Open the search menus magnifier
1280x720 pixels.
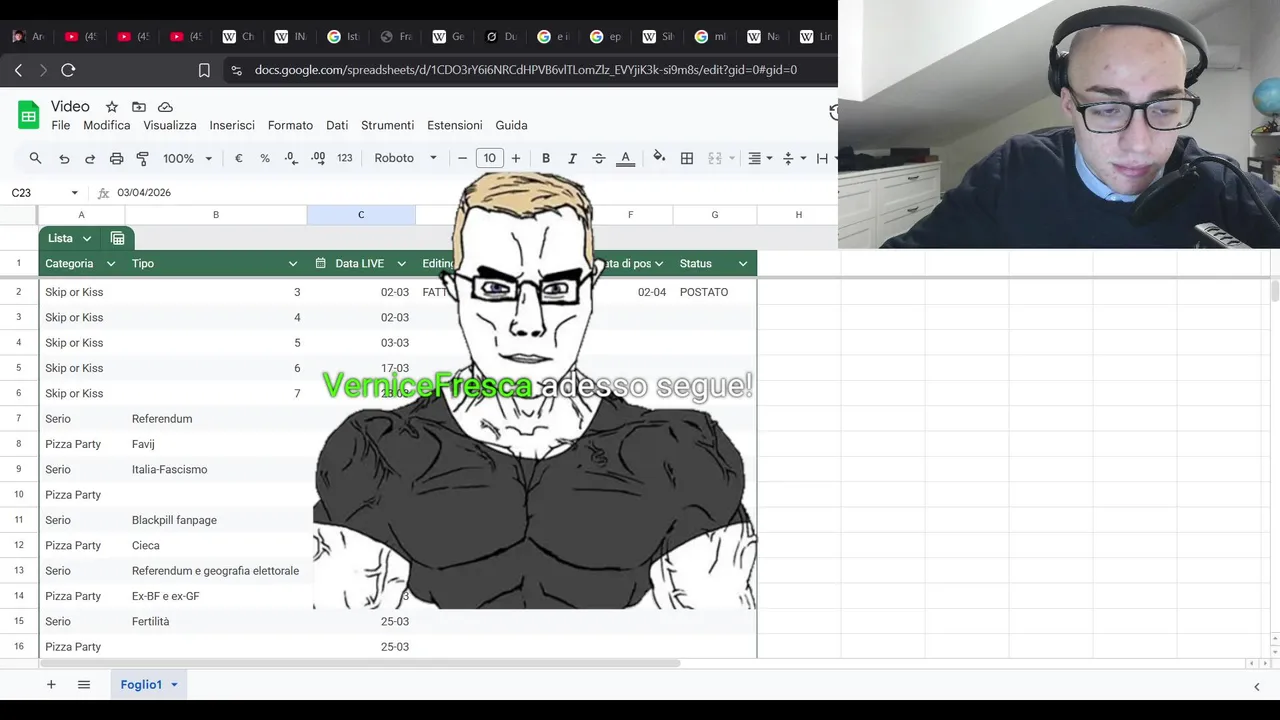(35, 158)
